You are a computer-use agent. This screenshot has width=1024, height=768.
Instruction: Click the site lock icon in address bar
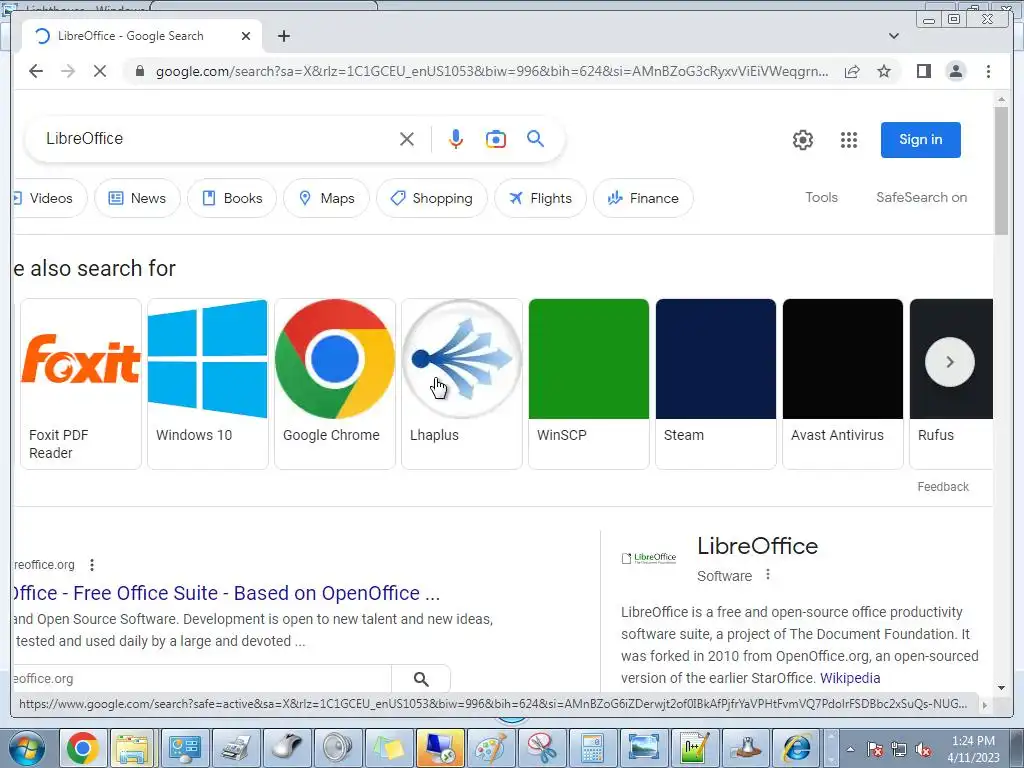[x=139, y=71]
